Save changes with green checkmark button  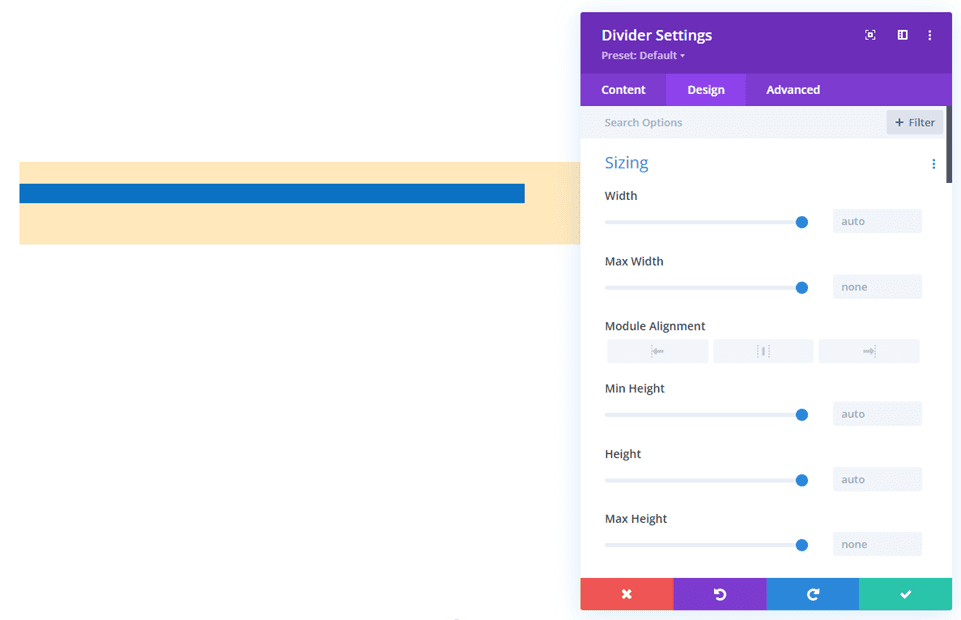point(905,594)
